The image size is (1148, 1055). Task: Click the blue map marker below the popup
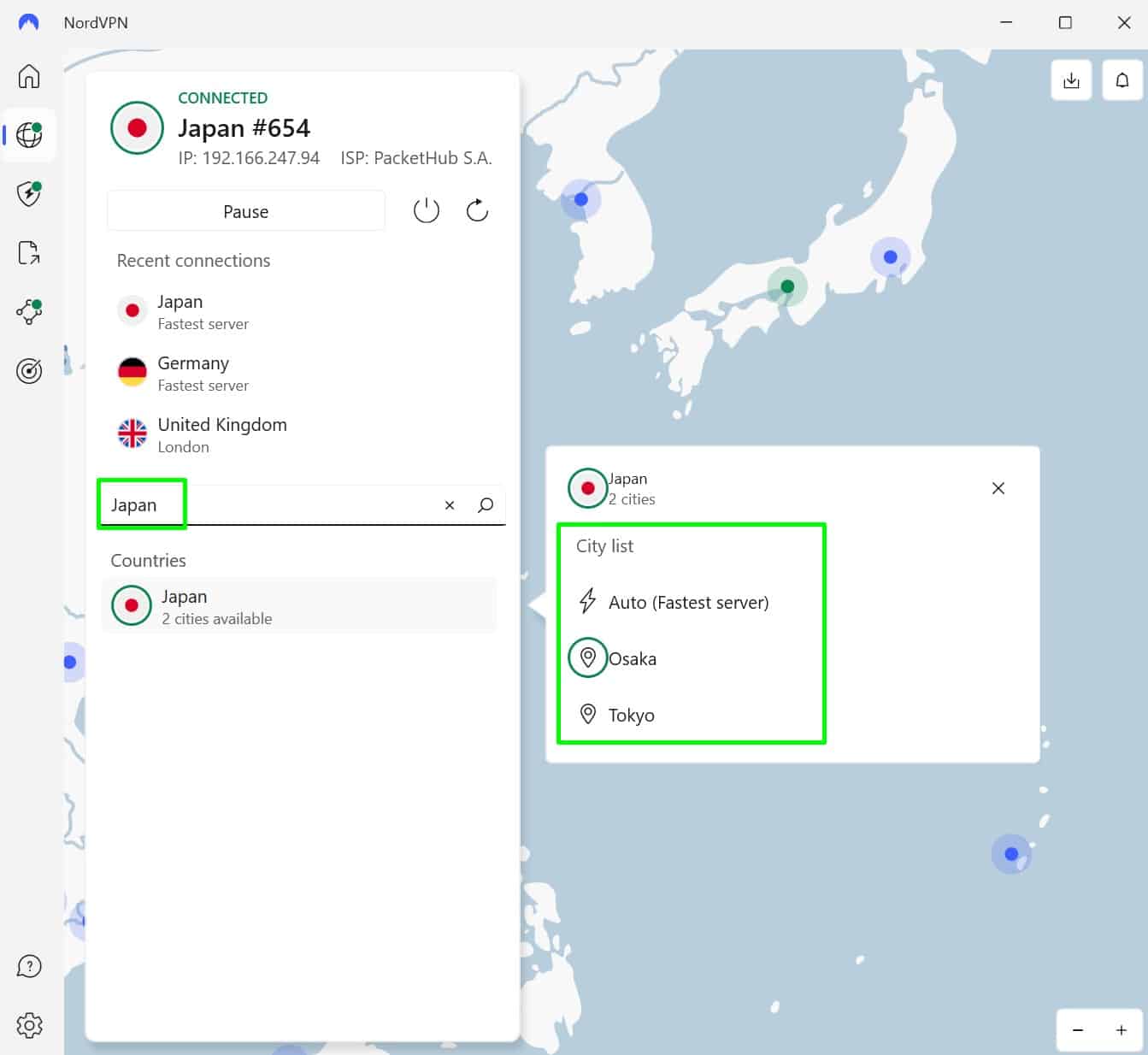pos(1011,853)
